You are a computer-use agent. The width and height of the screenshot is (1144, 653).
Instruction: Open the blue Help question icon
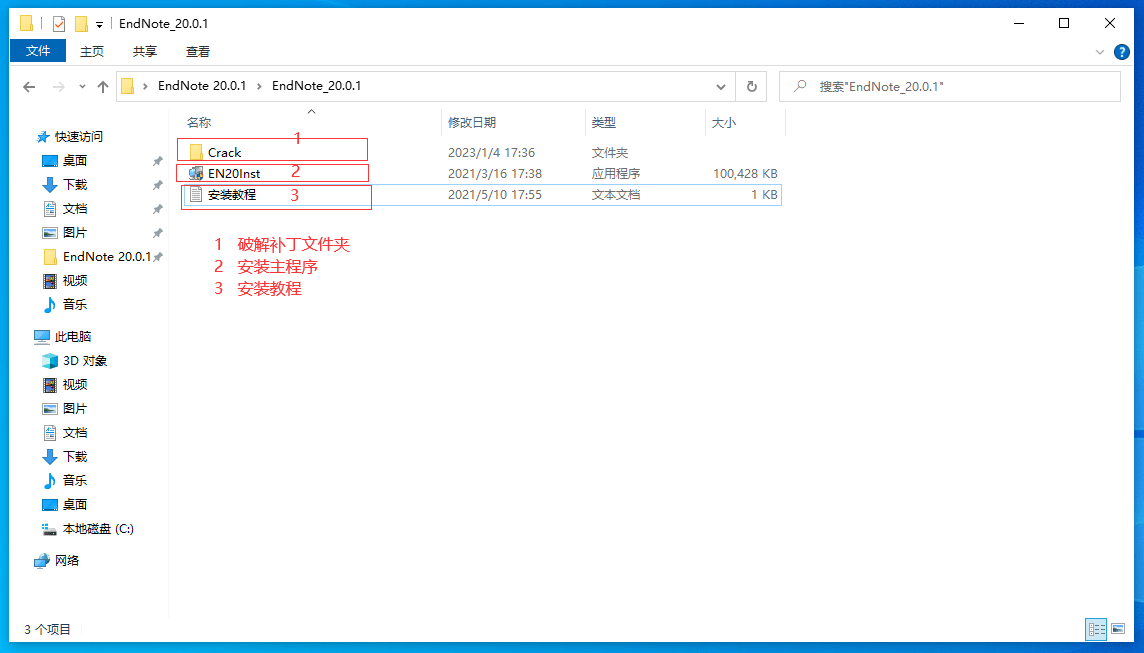tap(1122, 52)
